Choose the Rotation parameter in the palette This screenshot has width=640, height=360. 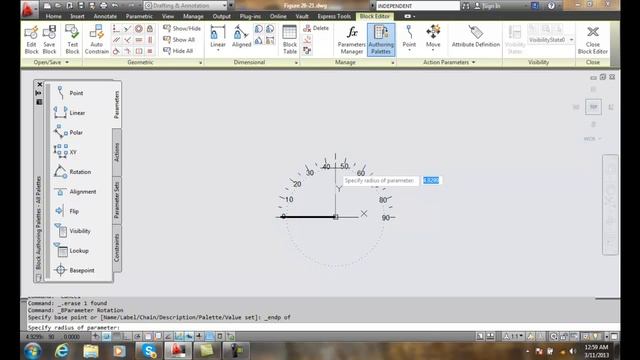click(x=73, y=172)
